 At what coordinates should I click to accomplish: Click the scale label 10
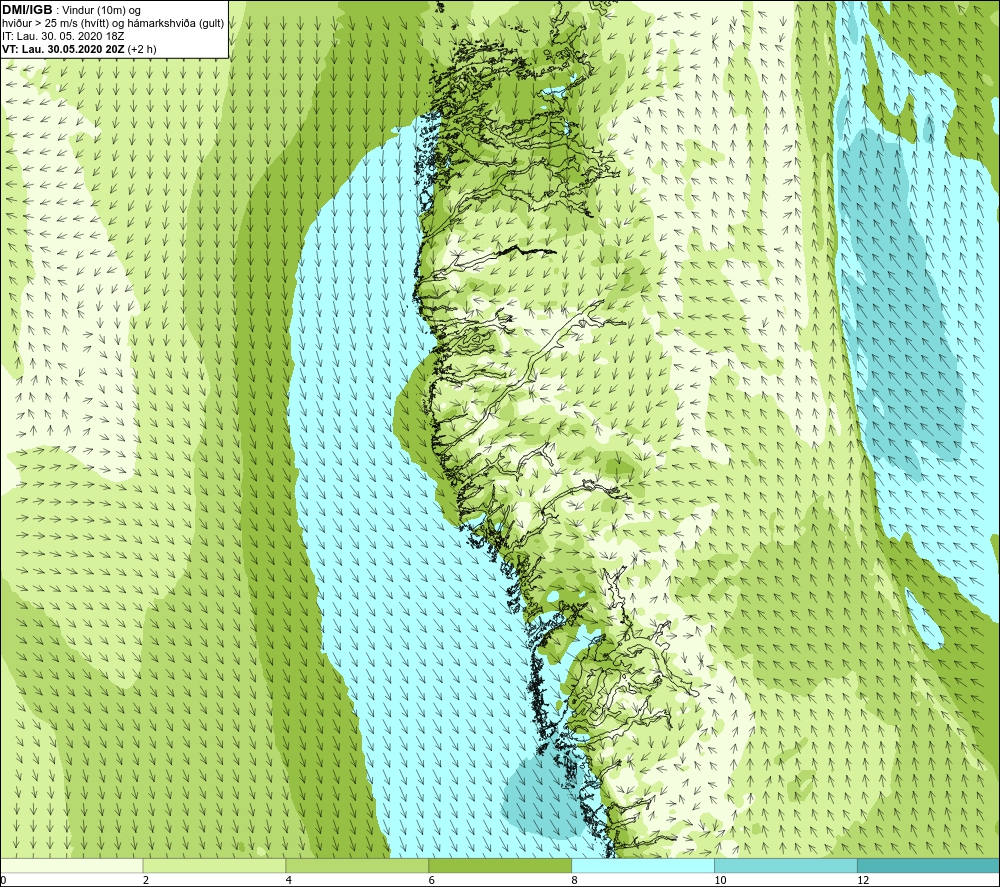(x=720, y=881)
